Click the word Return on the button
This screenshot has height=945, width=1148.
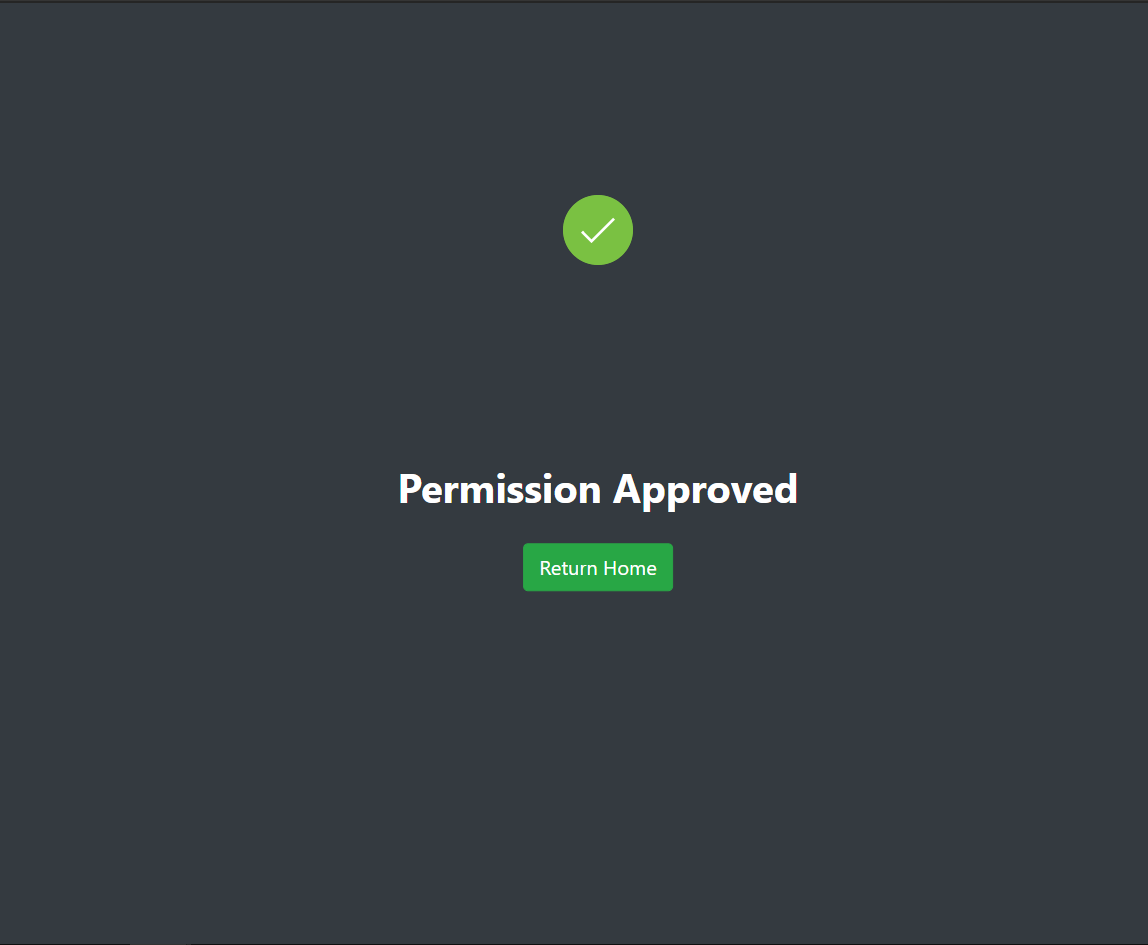point(568,568)
